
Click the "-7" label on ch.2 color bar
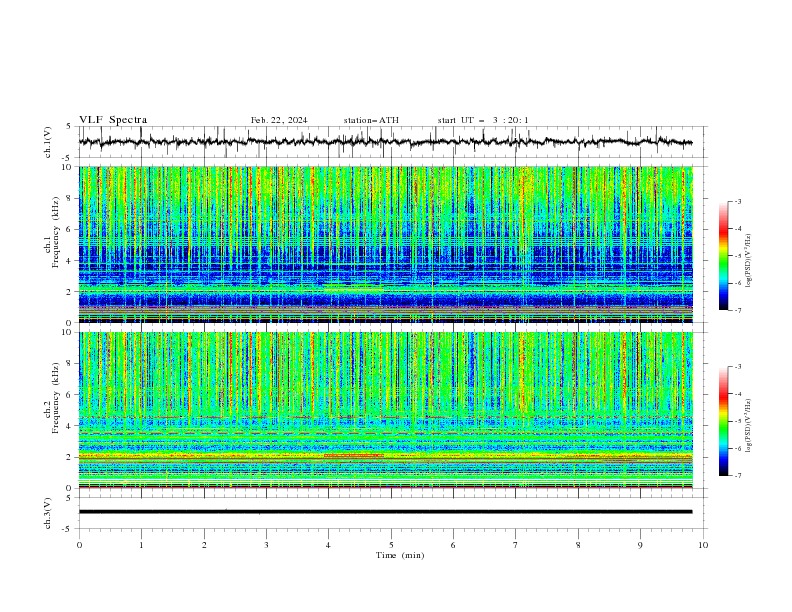click(x=737, y=475)
